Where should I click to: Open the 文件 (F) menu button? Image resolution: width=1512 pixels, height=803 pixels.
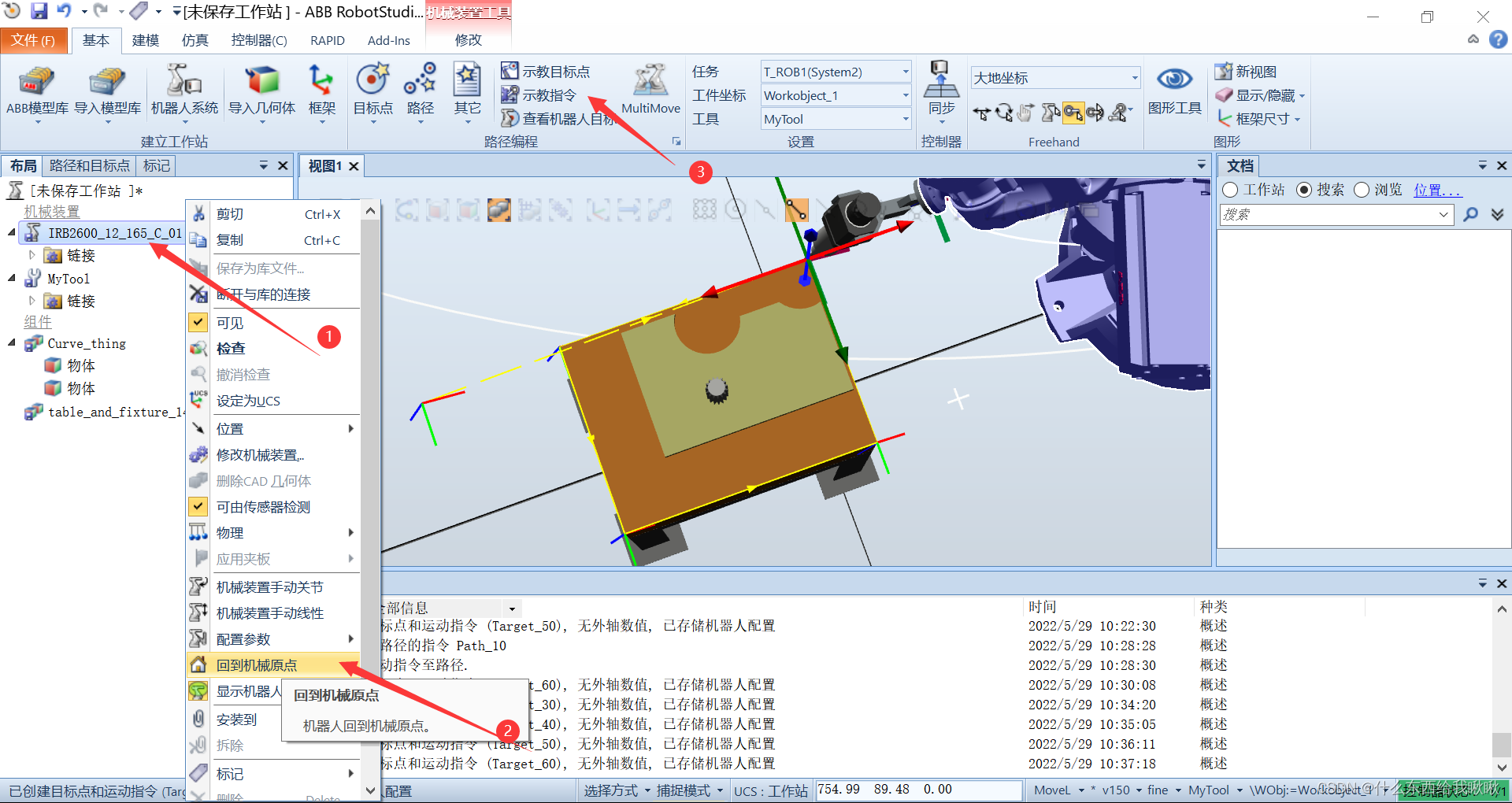(33, 40)
